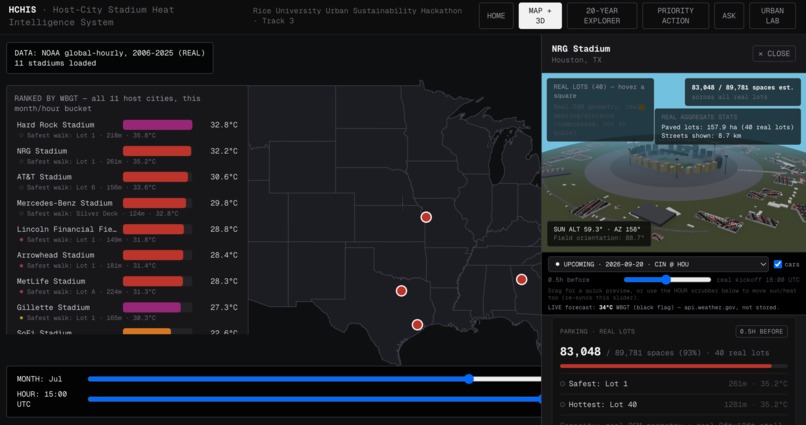
Task: Select Gillette Stadium in the ranked list
Action: tap(127, 312)
